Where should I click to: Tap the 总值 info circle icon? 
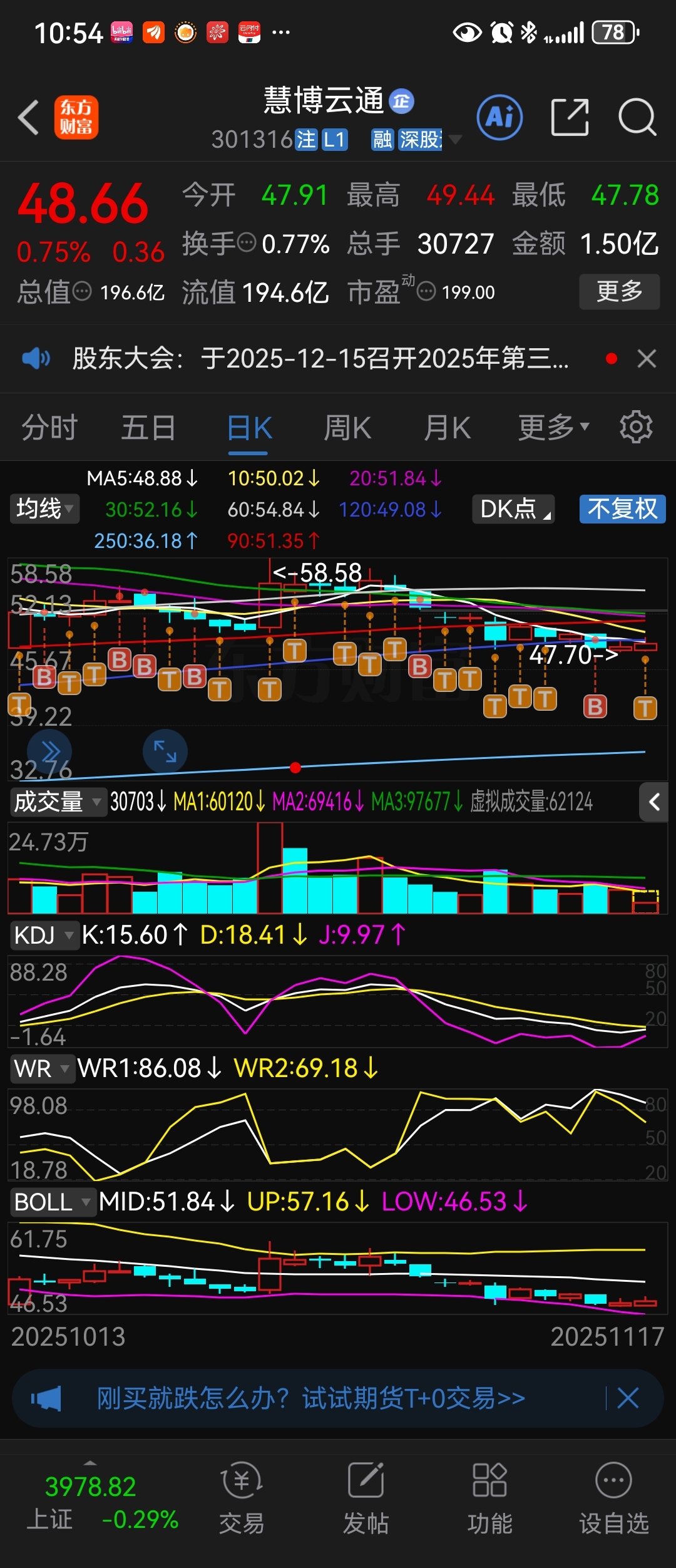[82, 291]
